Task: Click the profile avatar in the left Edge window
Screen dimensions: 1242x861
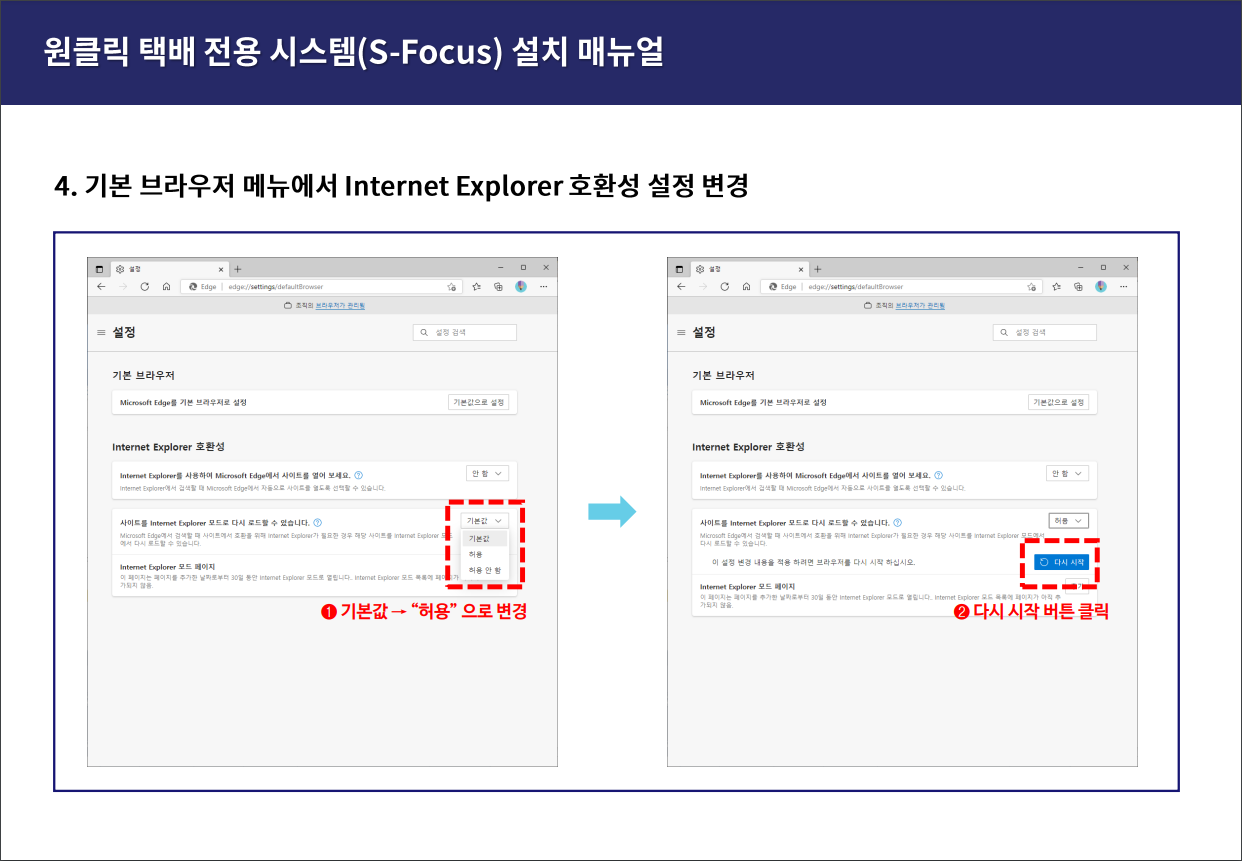Action: [521, 286]
